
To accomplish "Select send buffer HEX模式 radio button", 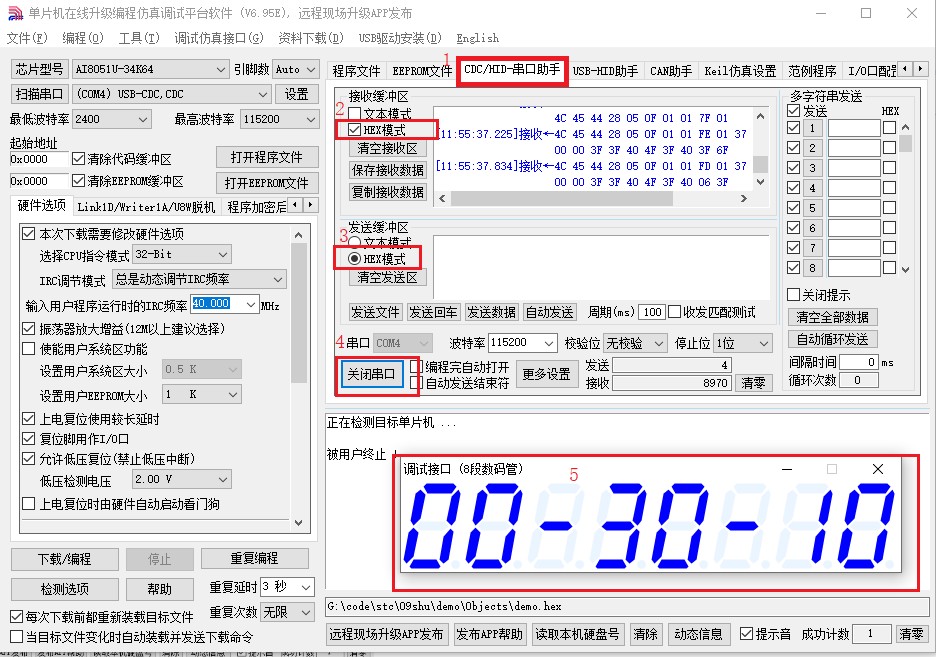I will coord(355,258).
